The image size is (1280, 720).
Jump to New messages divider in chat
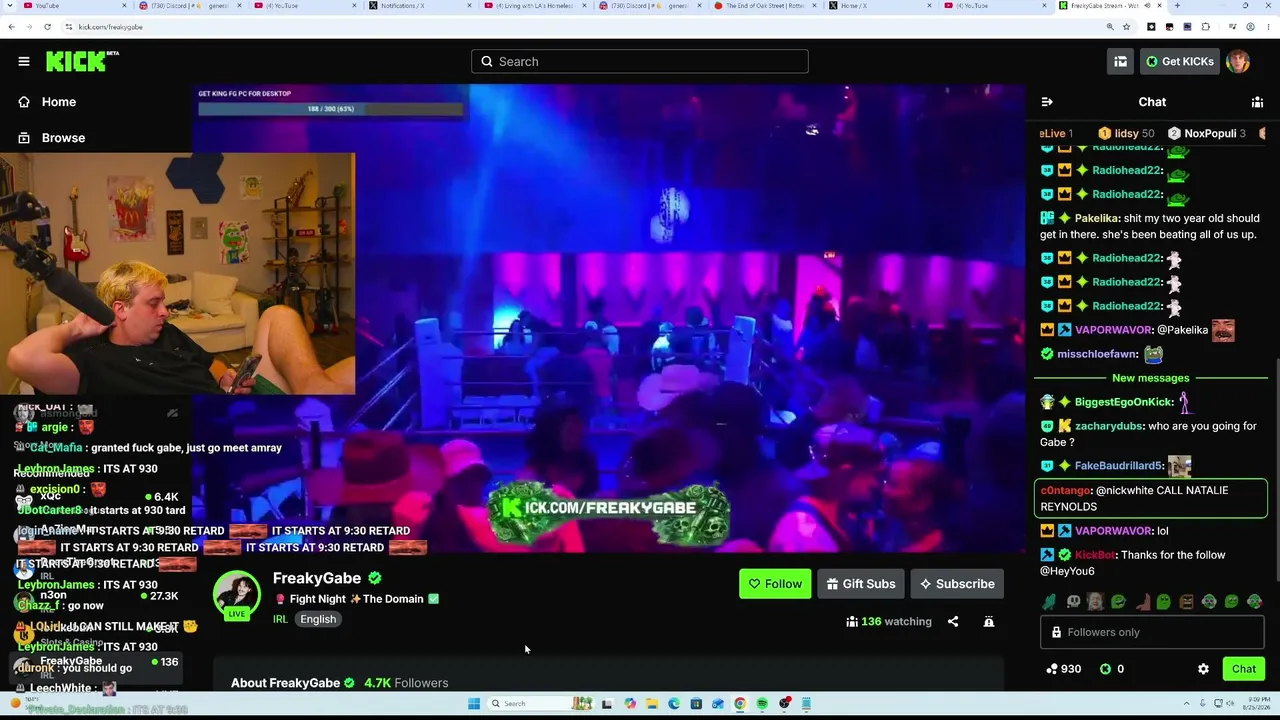[x=1151, y=378]
